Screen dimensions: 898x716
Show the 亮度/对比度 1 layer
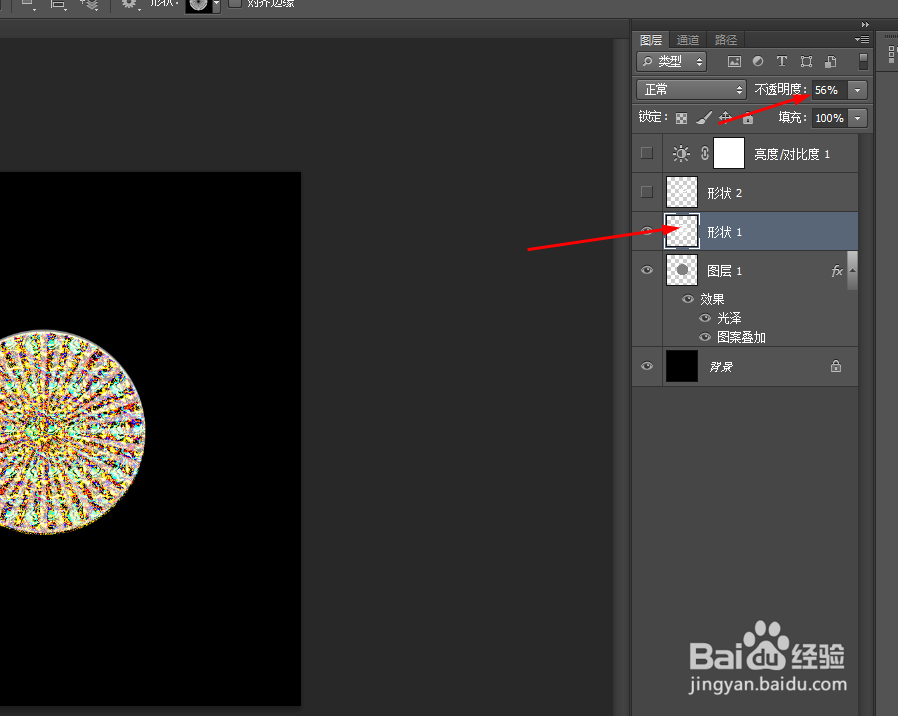tap(647, 153)
